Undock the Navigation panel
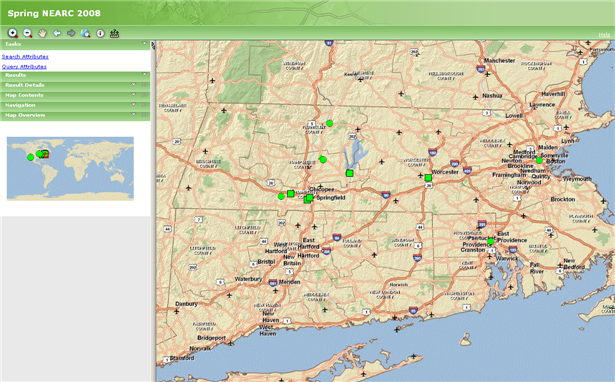The width and height of the screenshot is (615, 382). point(144,105)
